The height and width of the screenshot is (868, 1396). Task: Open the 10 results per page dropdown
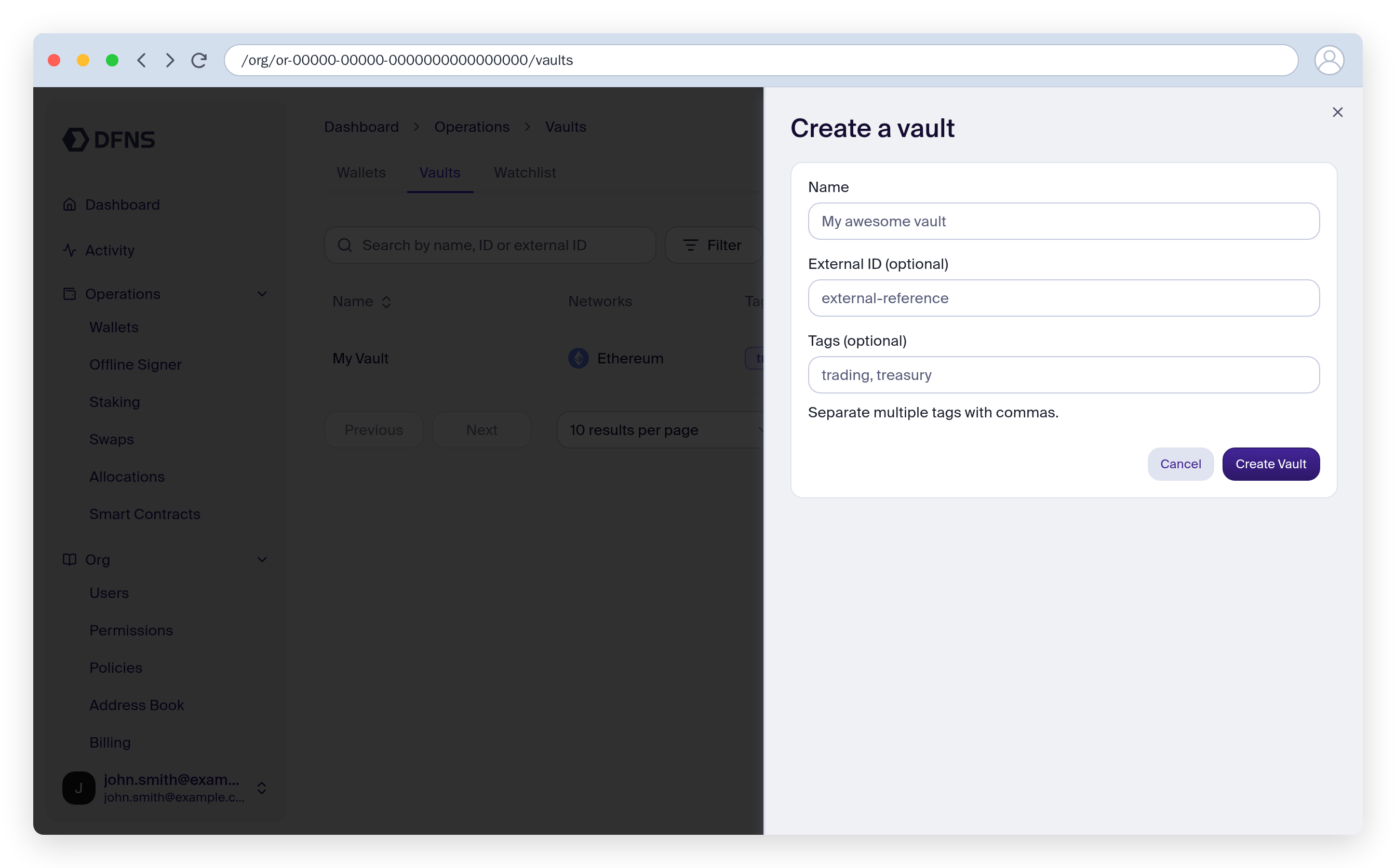coord(660,430)
